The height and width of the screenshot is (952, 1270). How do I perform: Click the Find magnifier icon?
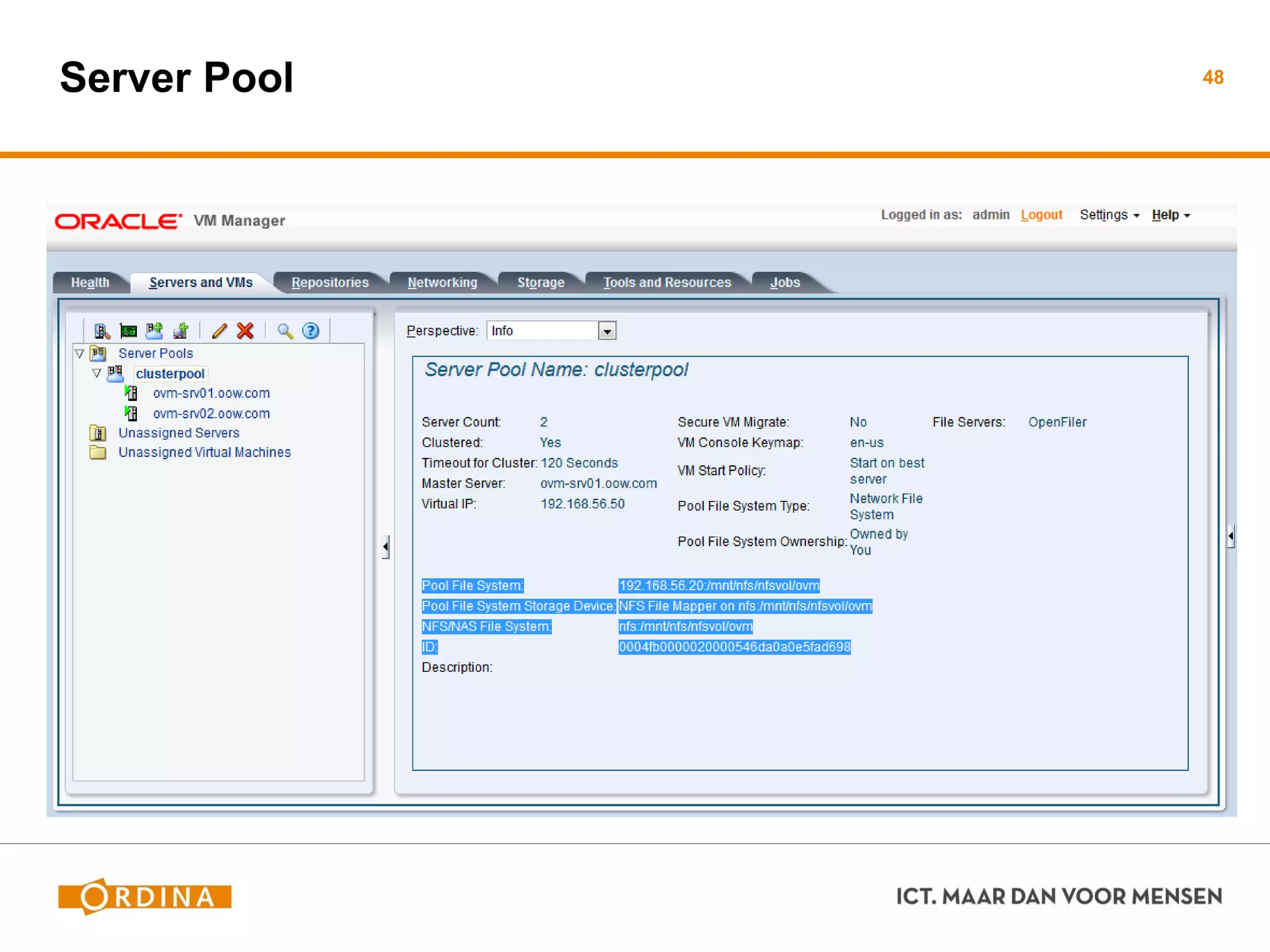[285, 331]
